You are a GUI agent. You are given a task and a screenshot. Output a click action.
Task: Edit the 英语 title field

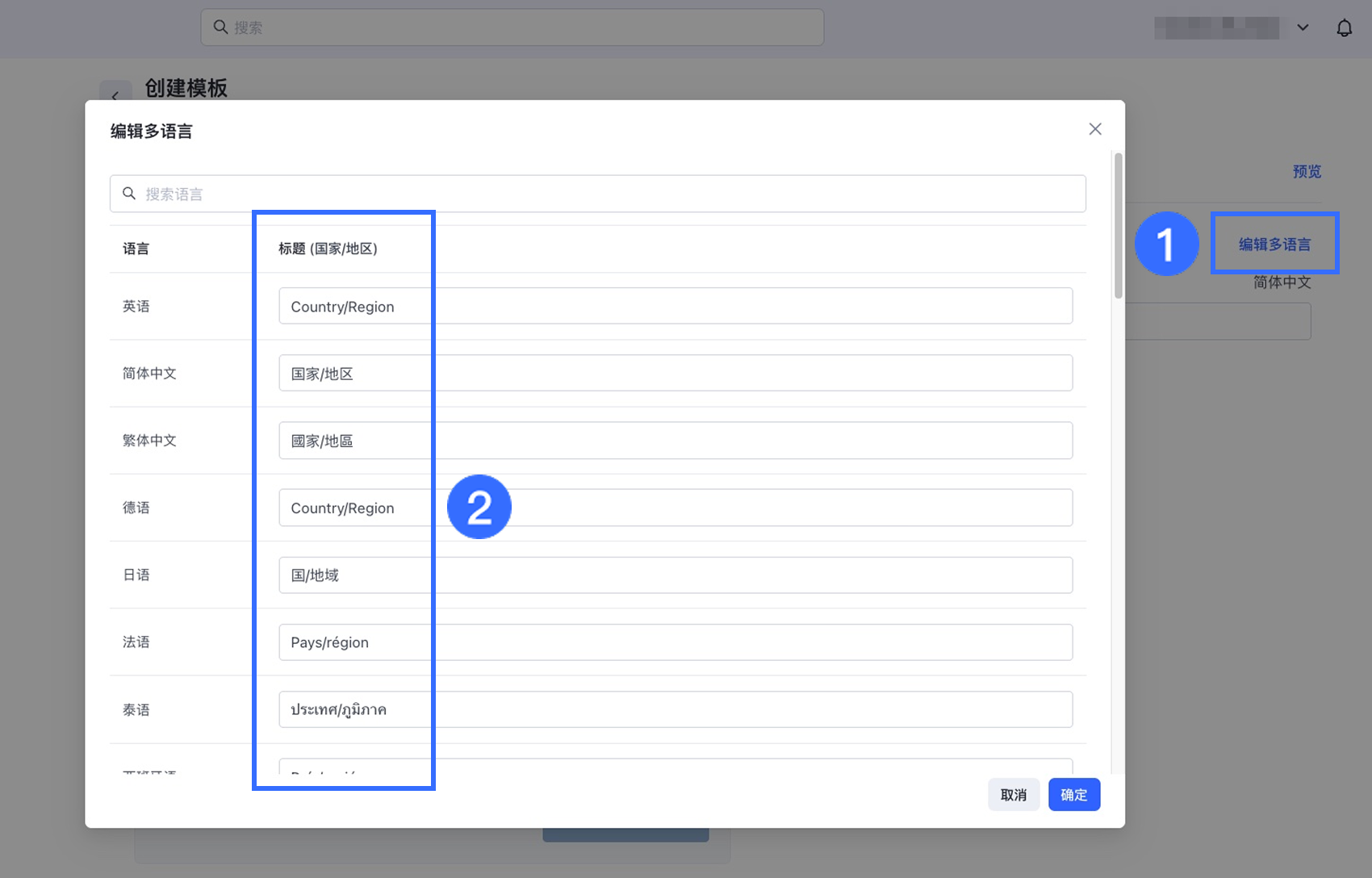point(676,306)
